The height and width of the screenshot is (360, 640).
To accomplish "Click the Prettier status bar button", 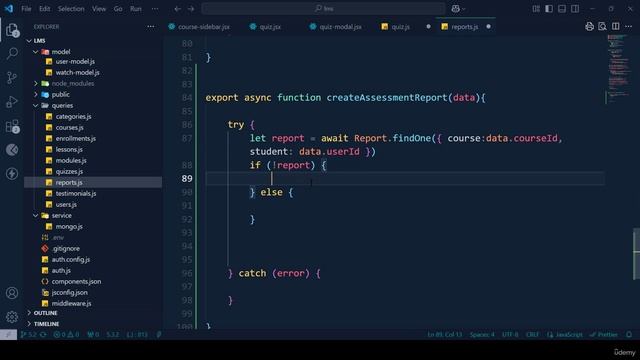I will (x=604, y=334).
